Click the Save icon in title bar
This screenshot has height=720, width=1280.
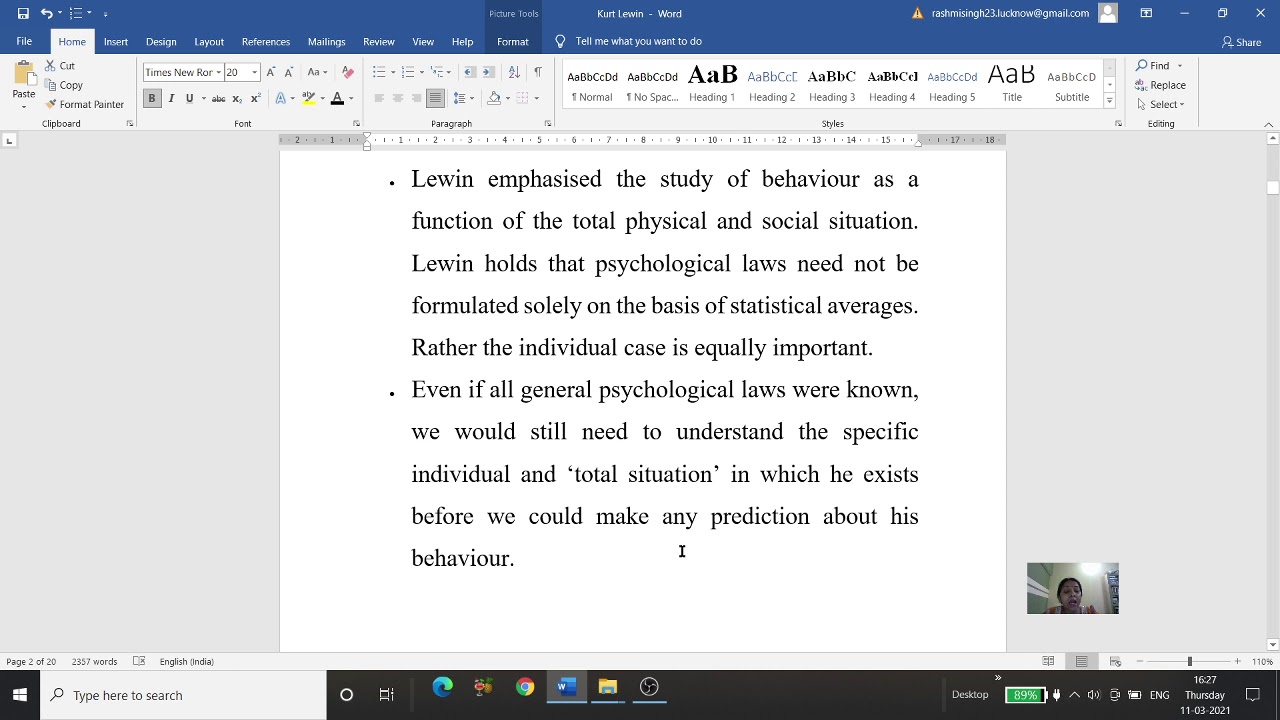(23, 13)
